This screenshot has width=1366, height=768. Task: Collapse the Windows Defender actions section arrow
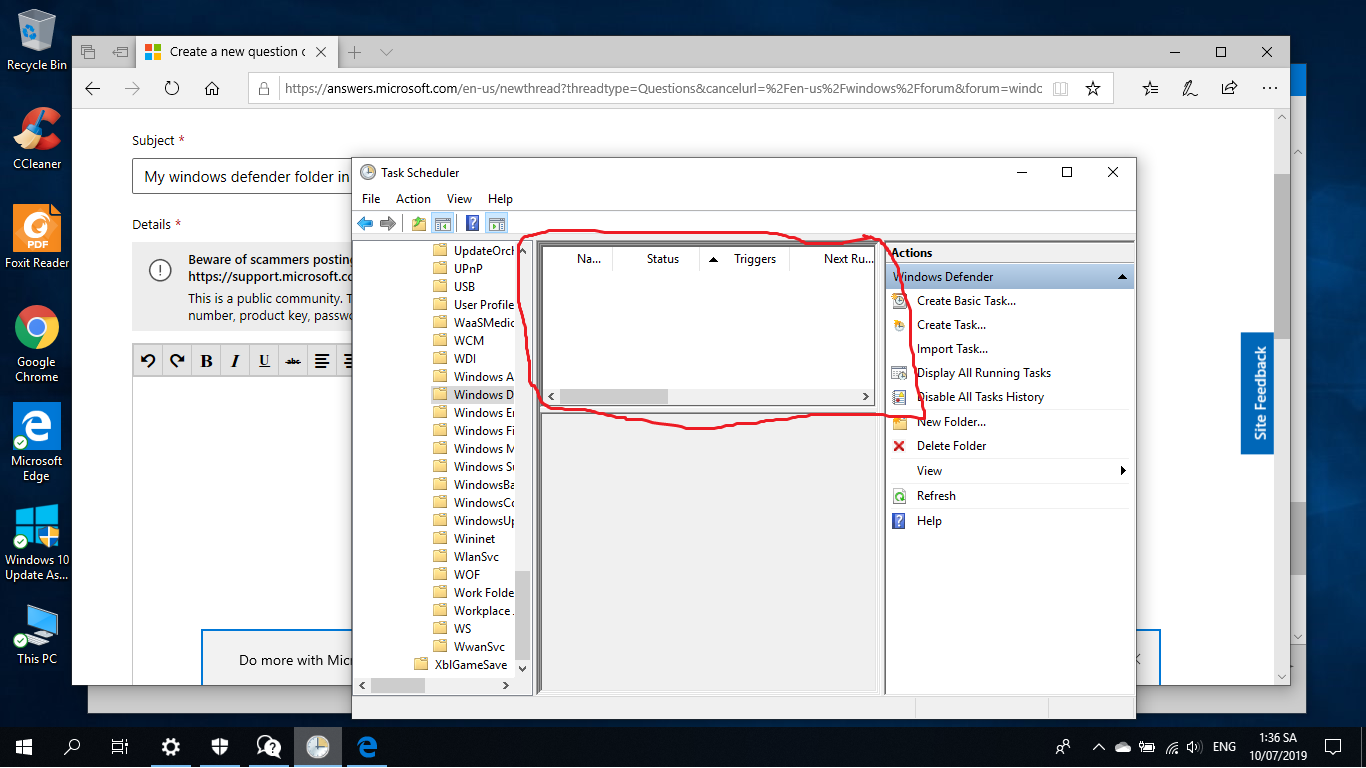coord(1122,277)
